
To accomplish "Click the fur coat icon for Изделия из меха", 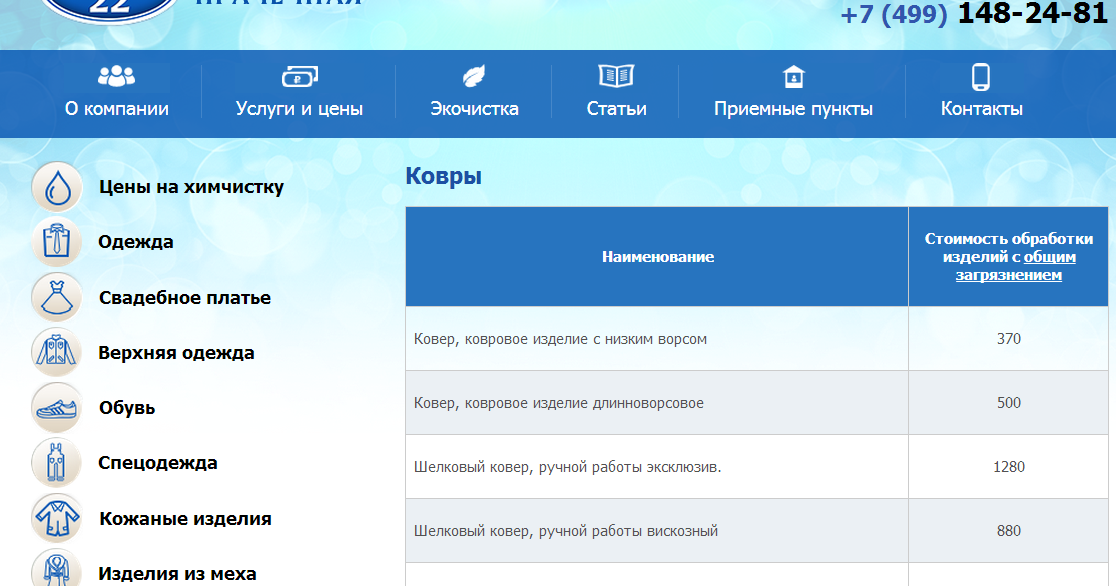I will pyautogui.click(x=57, y=568).
